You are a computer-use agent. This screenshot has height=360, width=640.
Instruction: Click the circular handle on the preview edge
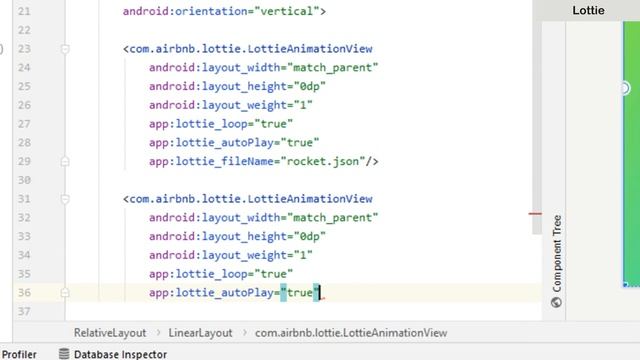pos(625,88)
